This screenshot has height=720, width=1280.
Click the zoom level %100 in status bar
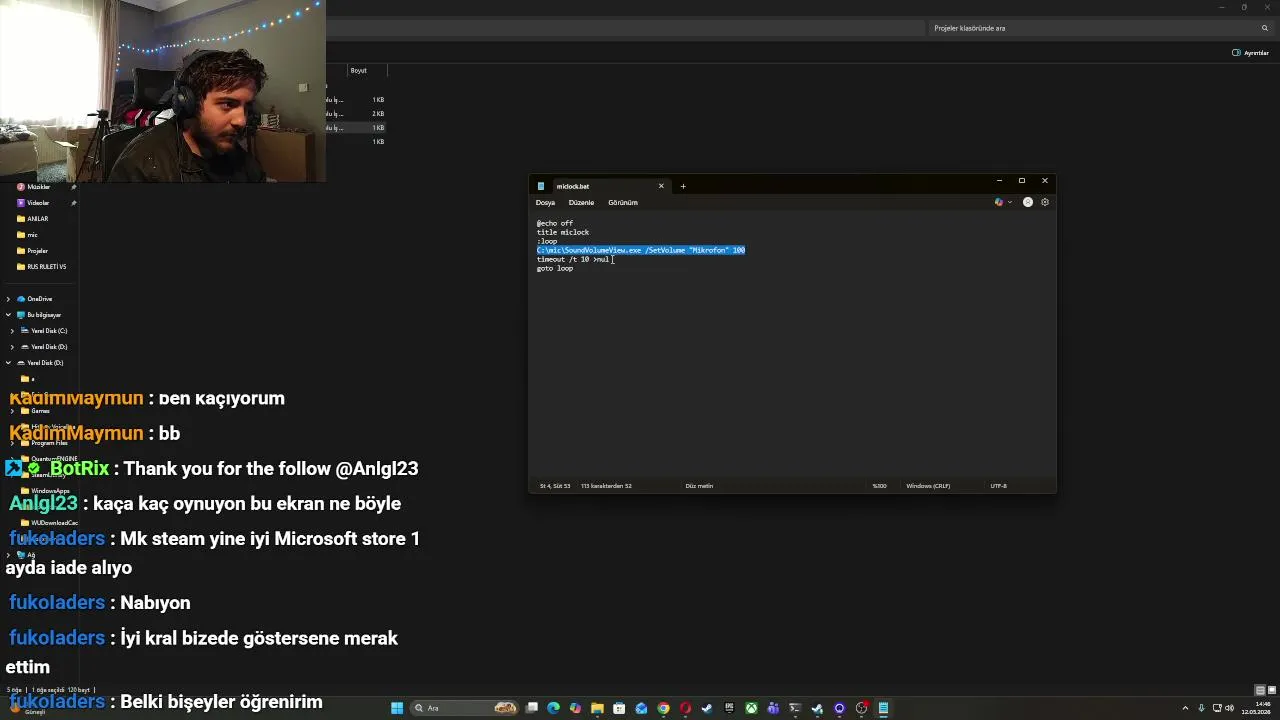click(879, 486)
